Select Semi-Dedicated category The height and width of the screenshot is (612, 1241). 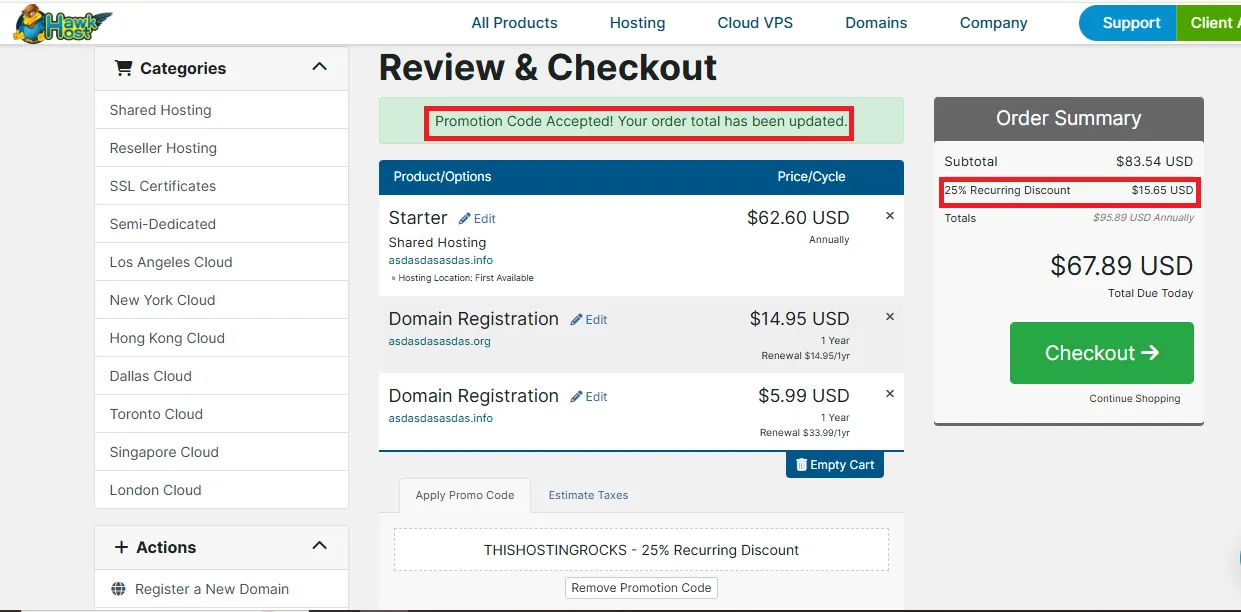pyautogui.click(x=221, y=224)
